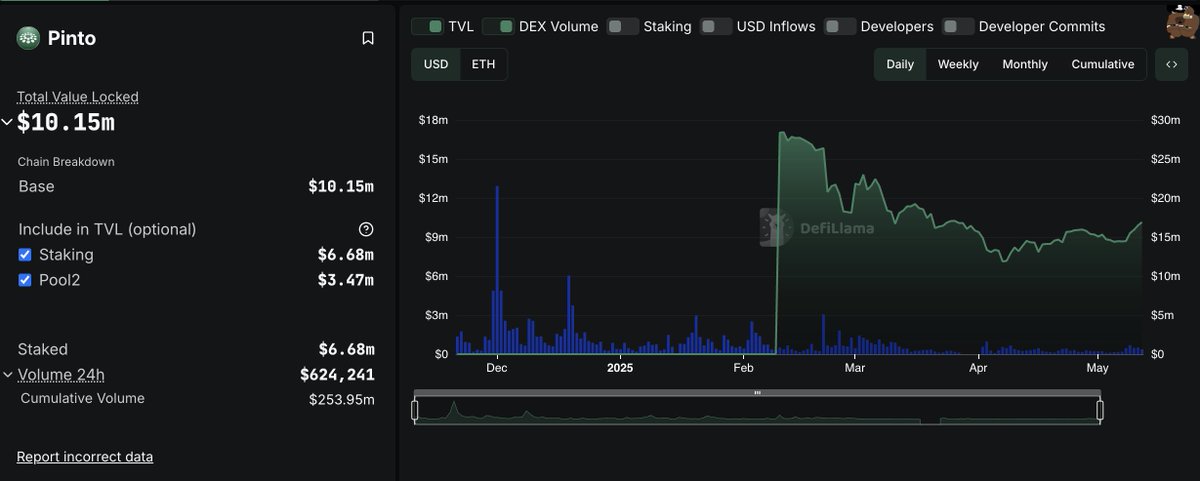1200x481 pixels.
Task: Click the top drag bar of range slider
Action: pos(757,393)
